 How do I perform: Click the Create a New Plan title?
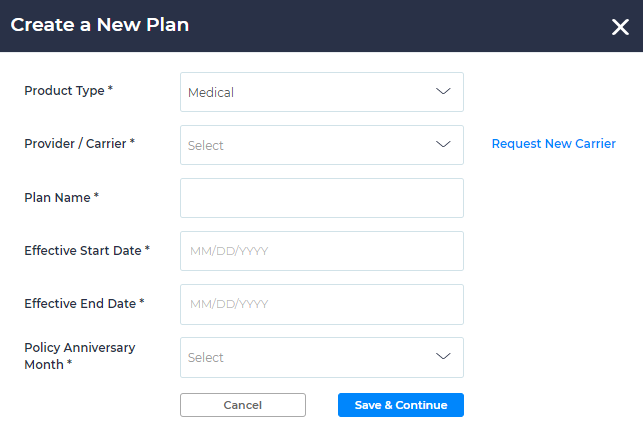[100, 25]
